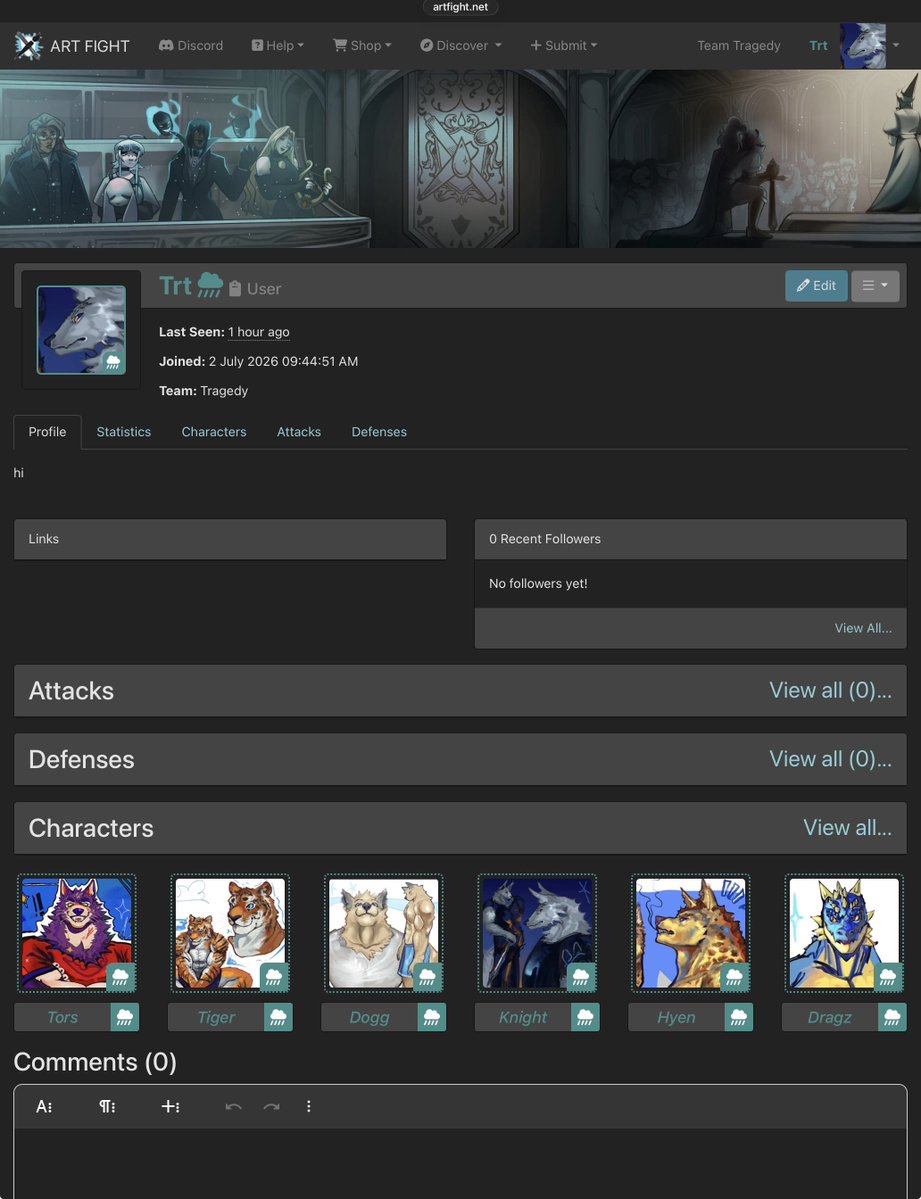This screenshot has width=921, height=1199.
Task: Click the team cloud icon beside Tiger name
Action: 278,1018
